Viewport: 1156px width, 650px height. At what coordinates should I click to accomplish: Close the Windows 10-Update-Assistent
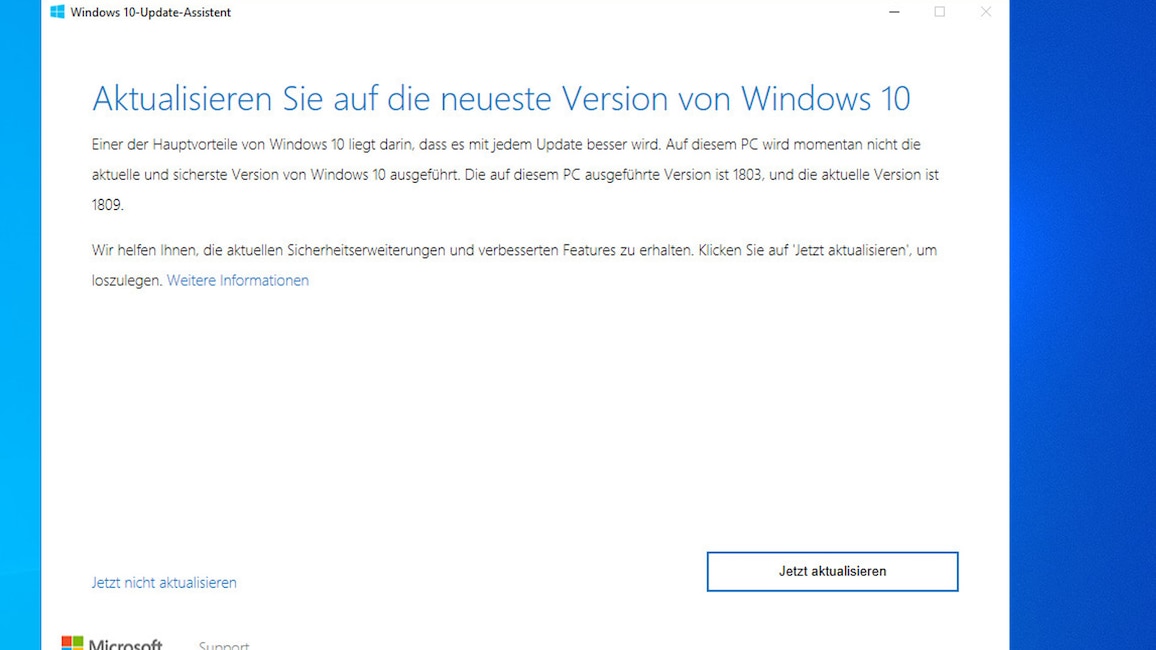click(985, 12)
